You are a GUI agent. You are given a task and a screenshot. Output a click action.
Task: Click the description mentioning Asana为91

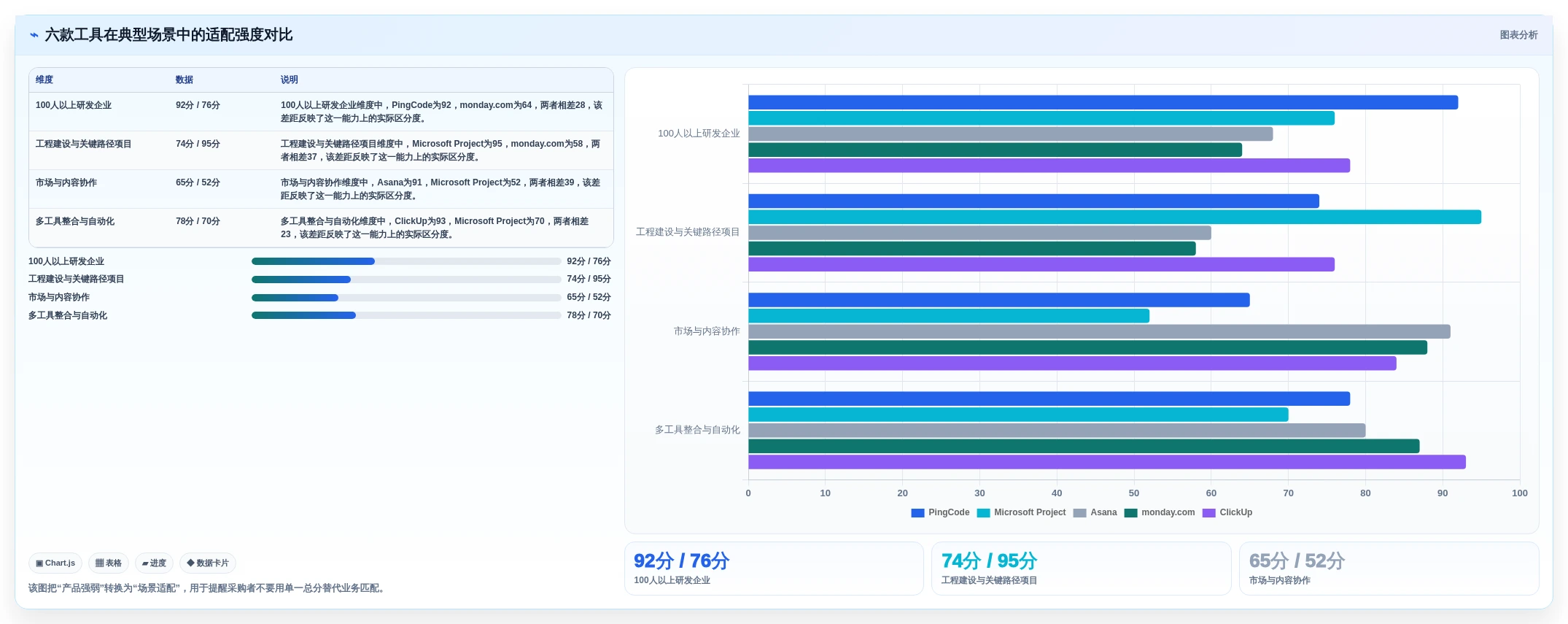point(442,190)
